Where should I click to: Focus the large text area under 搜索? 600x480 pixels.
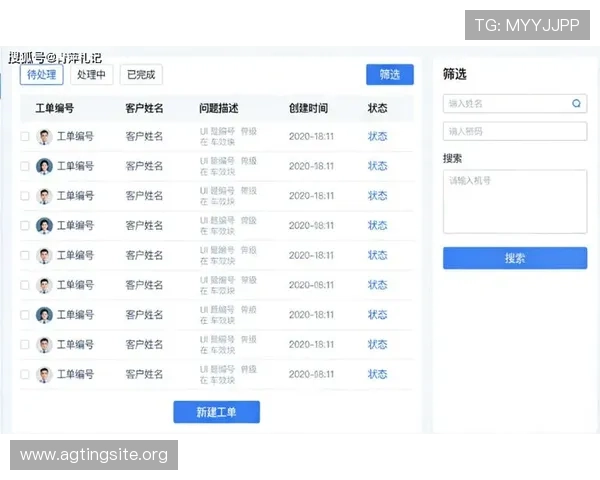click(x=515, y=202)
